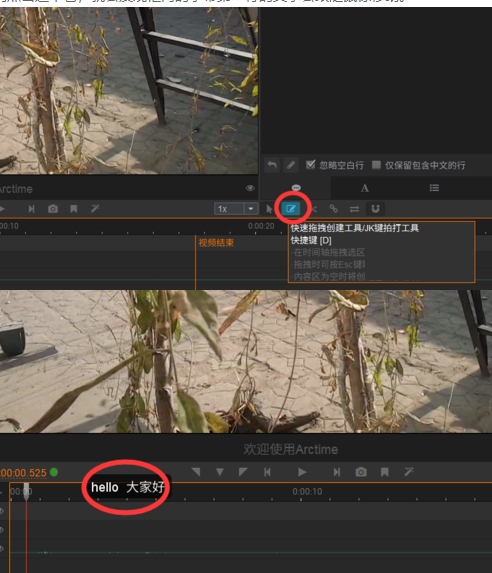Screen dimensions: 492x573
Task: Click the pencil edit icon beside undo
Action: [291, 165]
